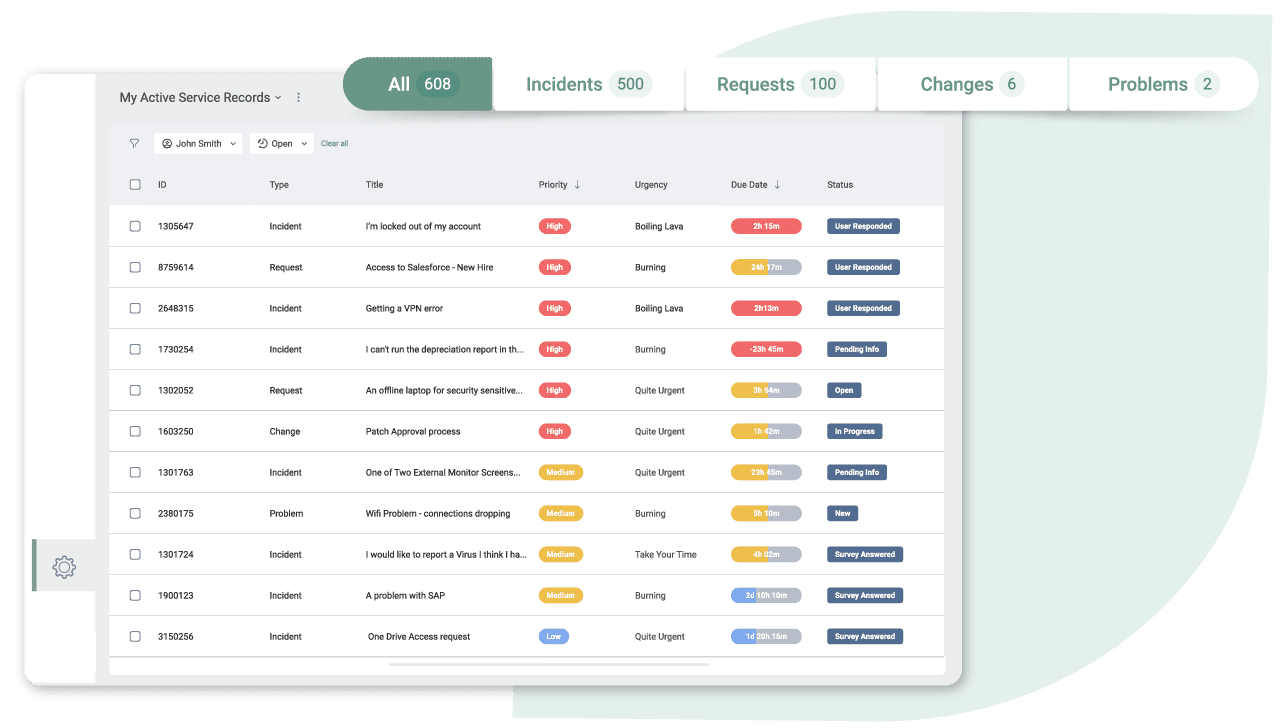Switch to the Problems tab
This screenshot has height=728, width=1280.
tap(1163, 84)
